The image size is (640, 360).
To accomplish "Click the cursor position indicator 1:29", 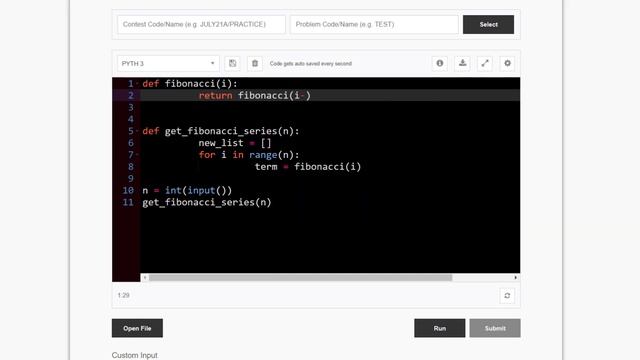I will (123, 295).
